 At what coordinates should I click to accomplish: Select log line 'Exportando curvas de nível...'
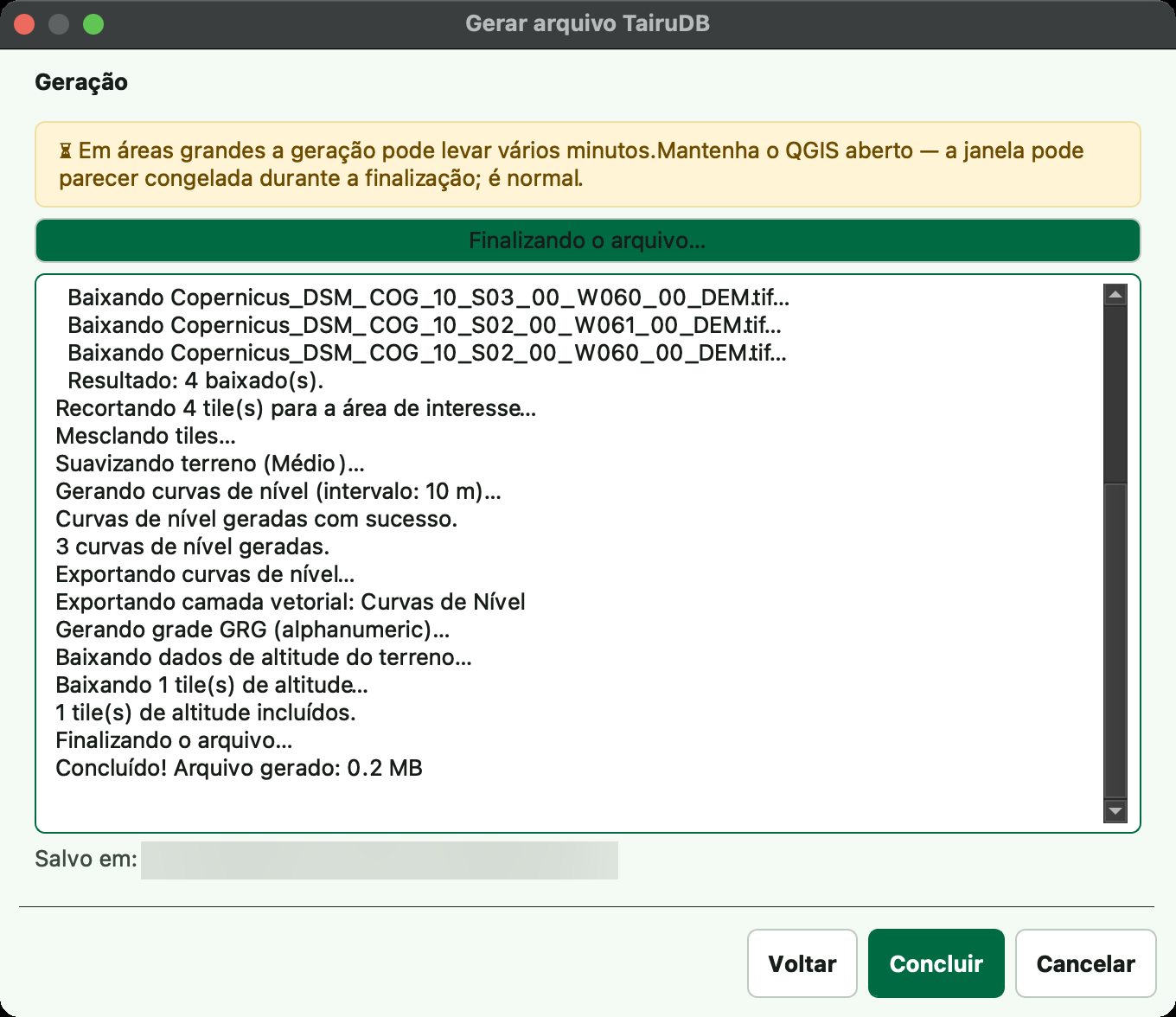(x=205, y=574)
